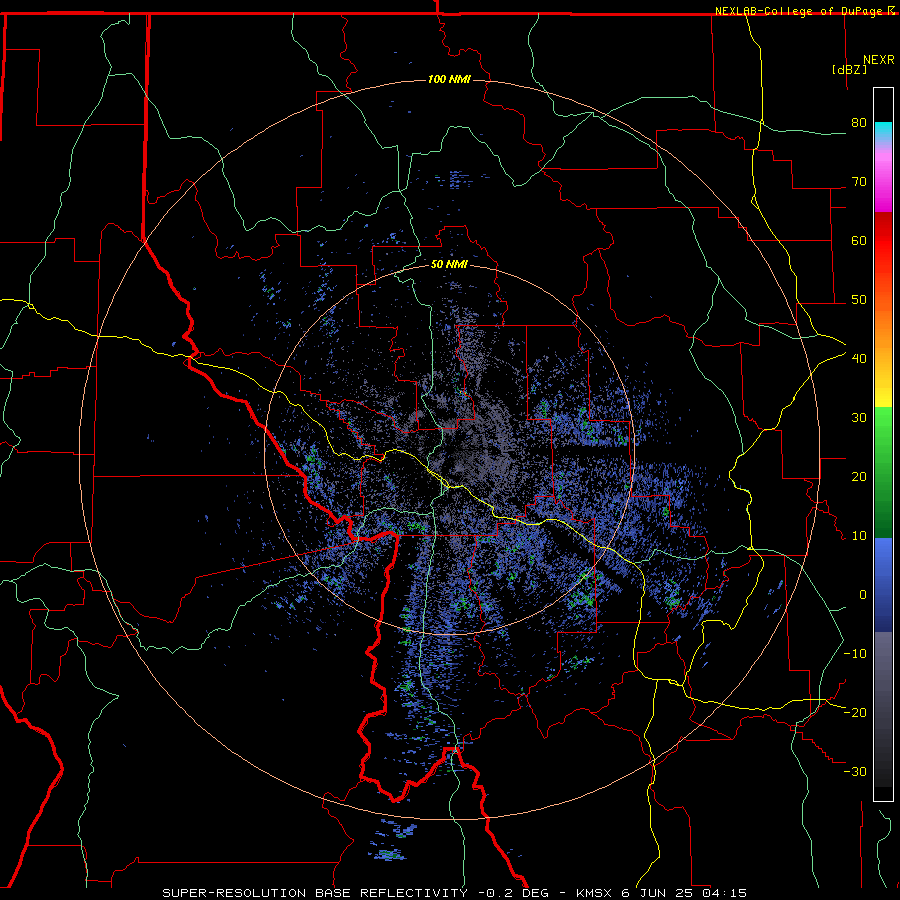Click the green segment of color bar
Screen dimensions: 900x900
click(883, 472)
